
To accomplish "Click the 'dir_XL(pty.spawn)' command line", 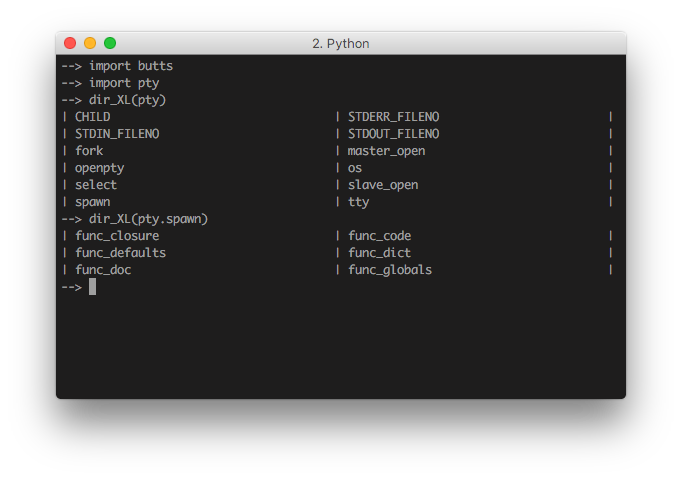I will (x=135, y=218).
